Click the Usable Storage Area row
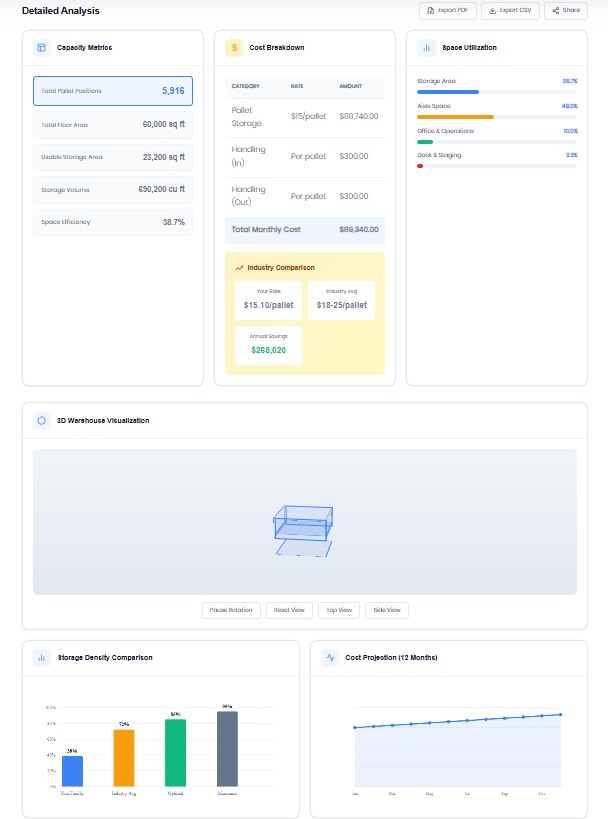The height and width of the screenshot is (819, 608). pyautogui.click(x=113, y=157)
